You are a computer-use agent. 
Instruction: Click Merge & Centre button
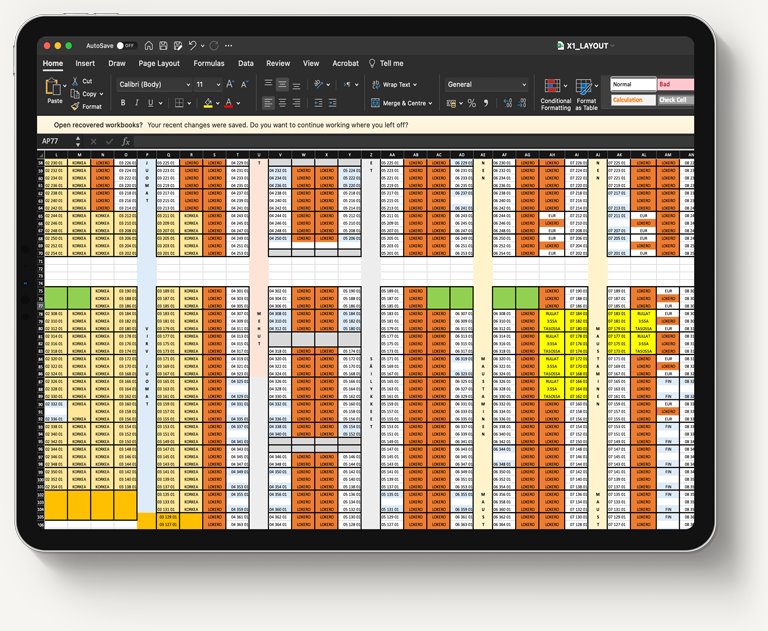click(402, 103)
